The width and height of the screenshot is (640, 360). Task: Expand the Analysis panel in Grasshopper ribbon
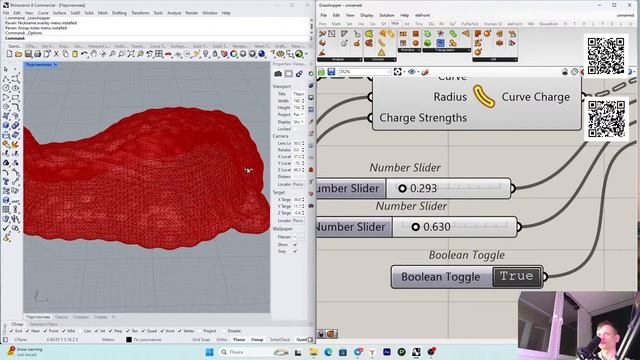(x=340, y=60)
